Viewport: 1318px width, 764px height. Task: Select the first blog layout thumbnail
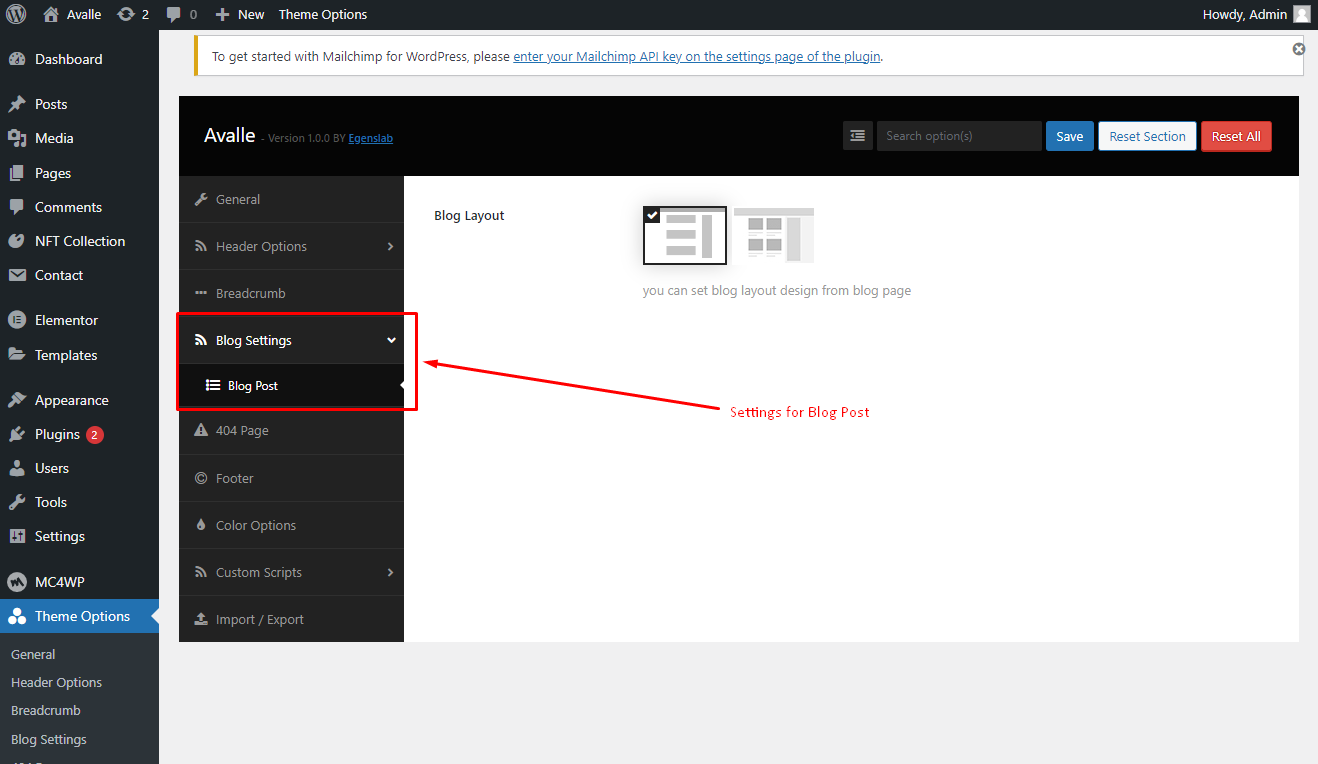(x=685, y=236)
